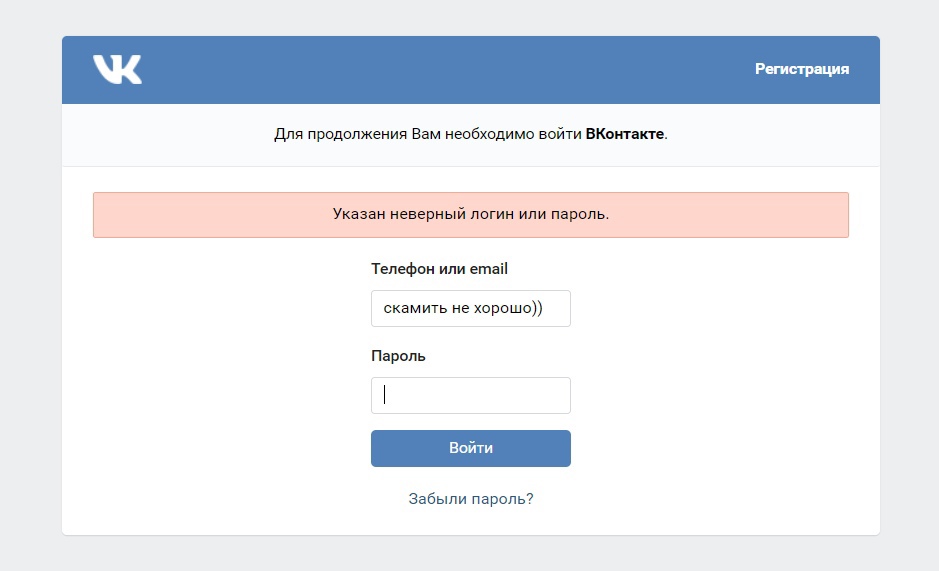Click the empty blue header bar area

click(x=450, y=69)
